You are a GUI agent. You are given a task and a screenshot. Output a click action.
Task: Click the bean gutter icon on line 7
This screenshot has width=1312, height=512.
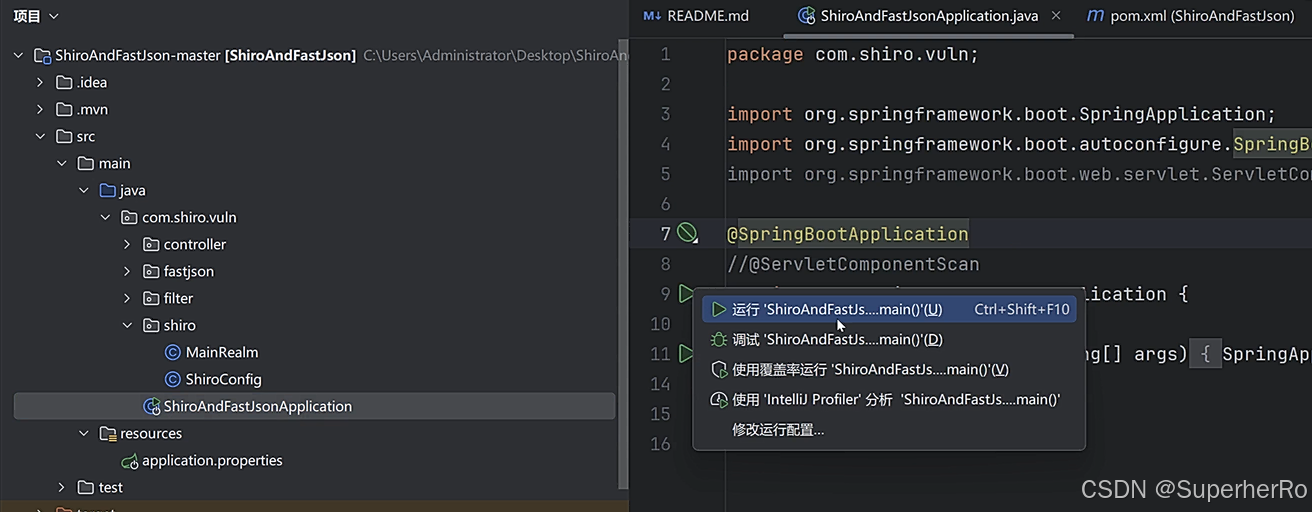click(687, 234)
